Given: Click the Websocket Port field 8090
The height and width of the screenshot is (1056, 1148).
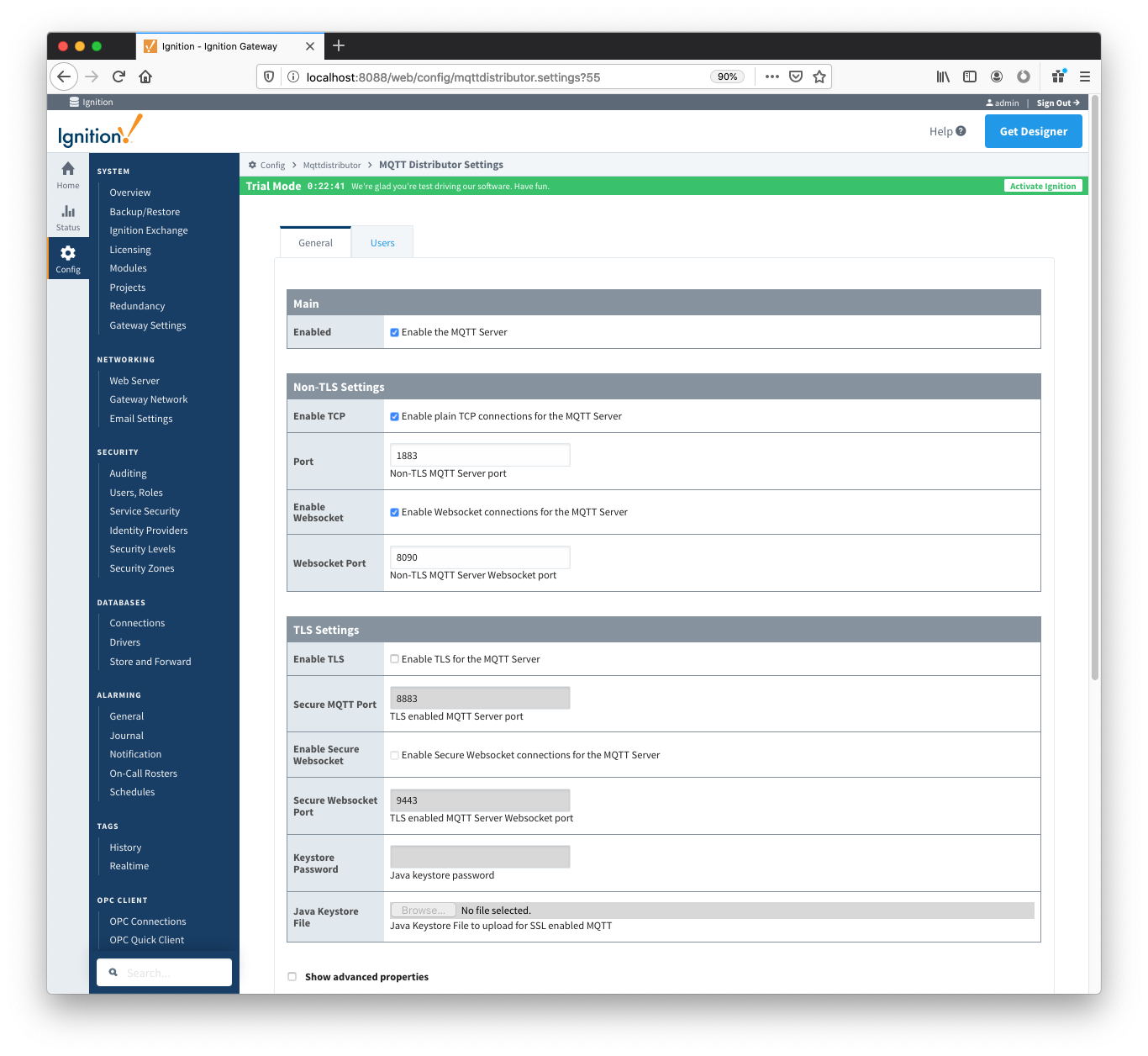Looking at the screenshot, I should pos(480,557).
